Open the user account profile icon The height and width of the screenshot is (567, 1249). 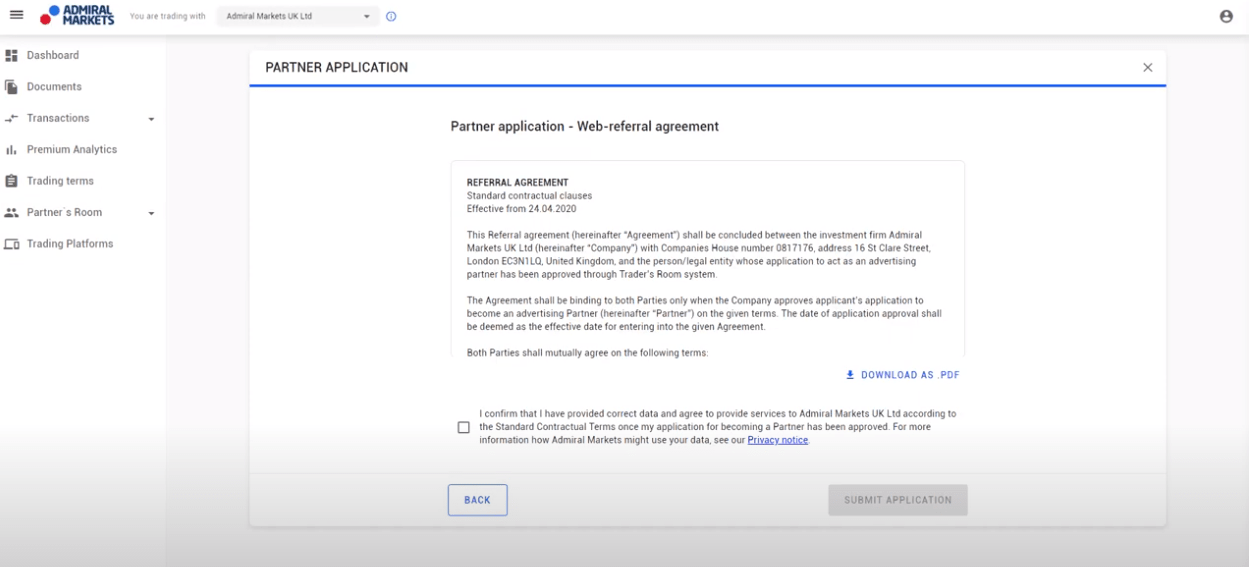tap(1226, 16)
